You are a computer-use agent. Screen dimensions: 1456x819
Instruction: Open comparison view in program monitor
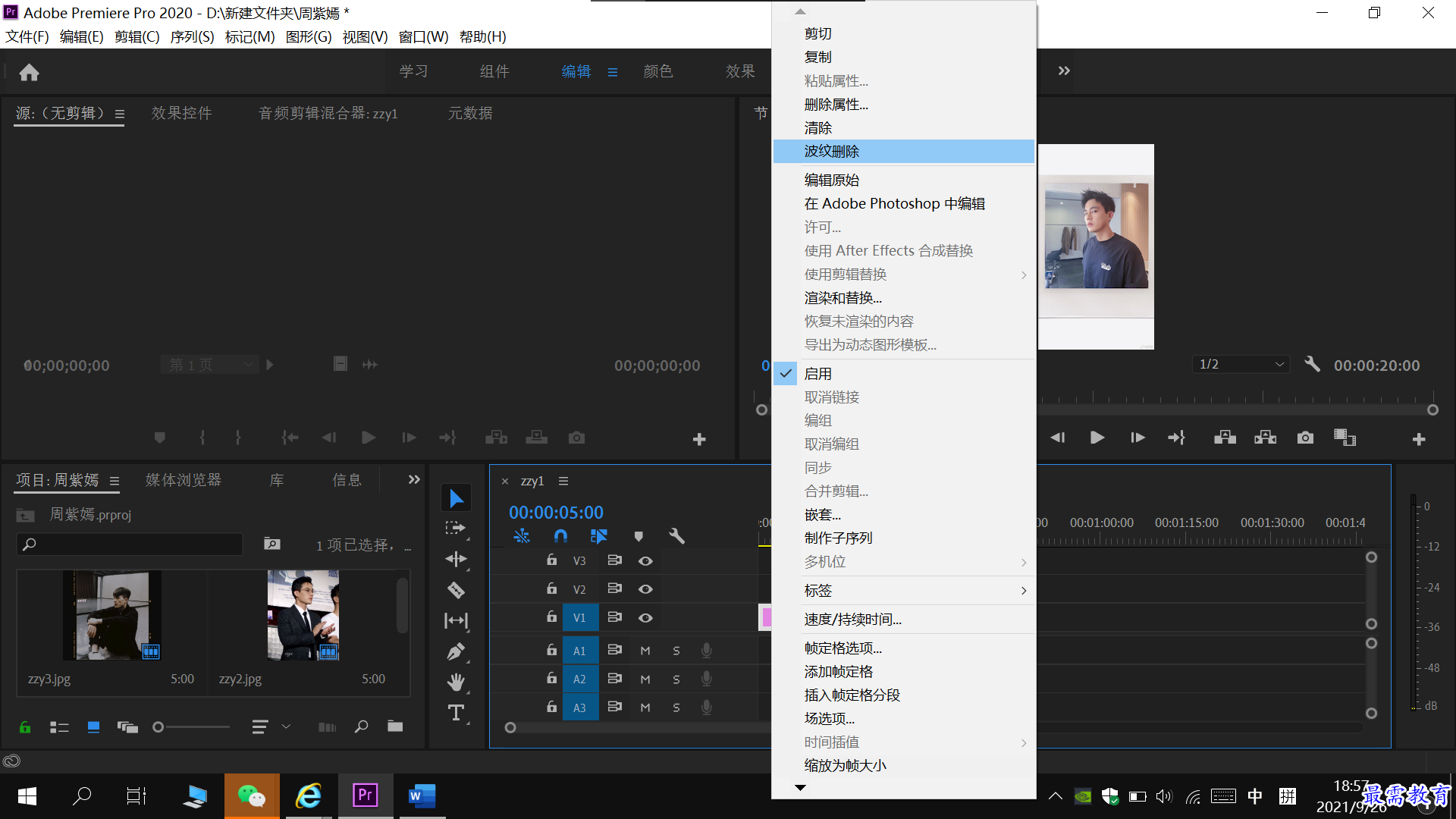click(x=1345, y=438)
